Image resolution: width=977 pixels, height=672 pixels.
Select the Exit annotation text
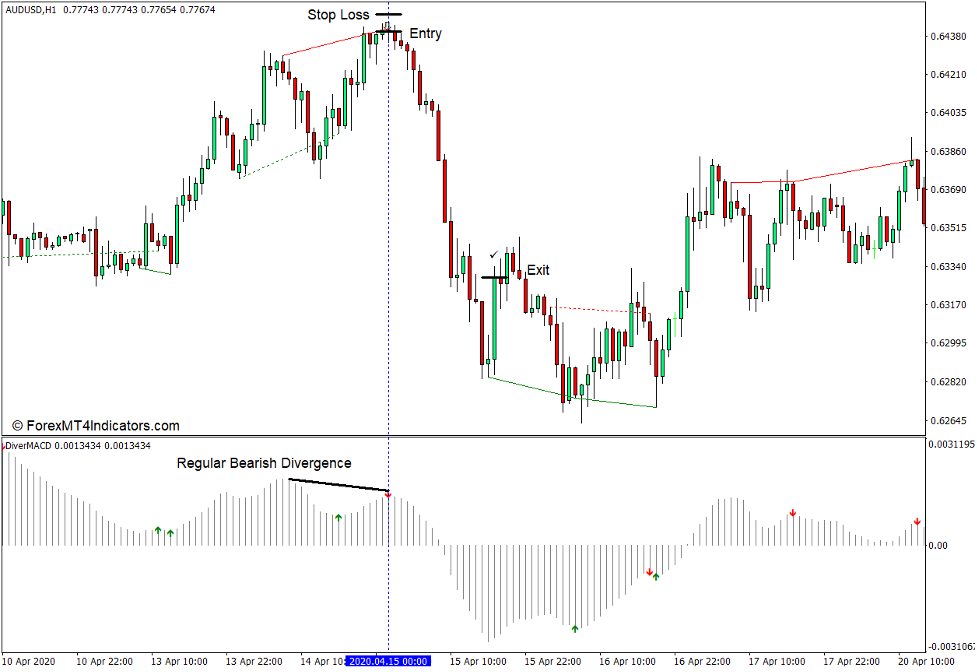(x=540, y=270)
